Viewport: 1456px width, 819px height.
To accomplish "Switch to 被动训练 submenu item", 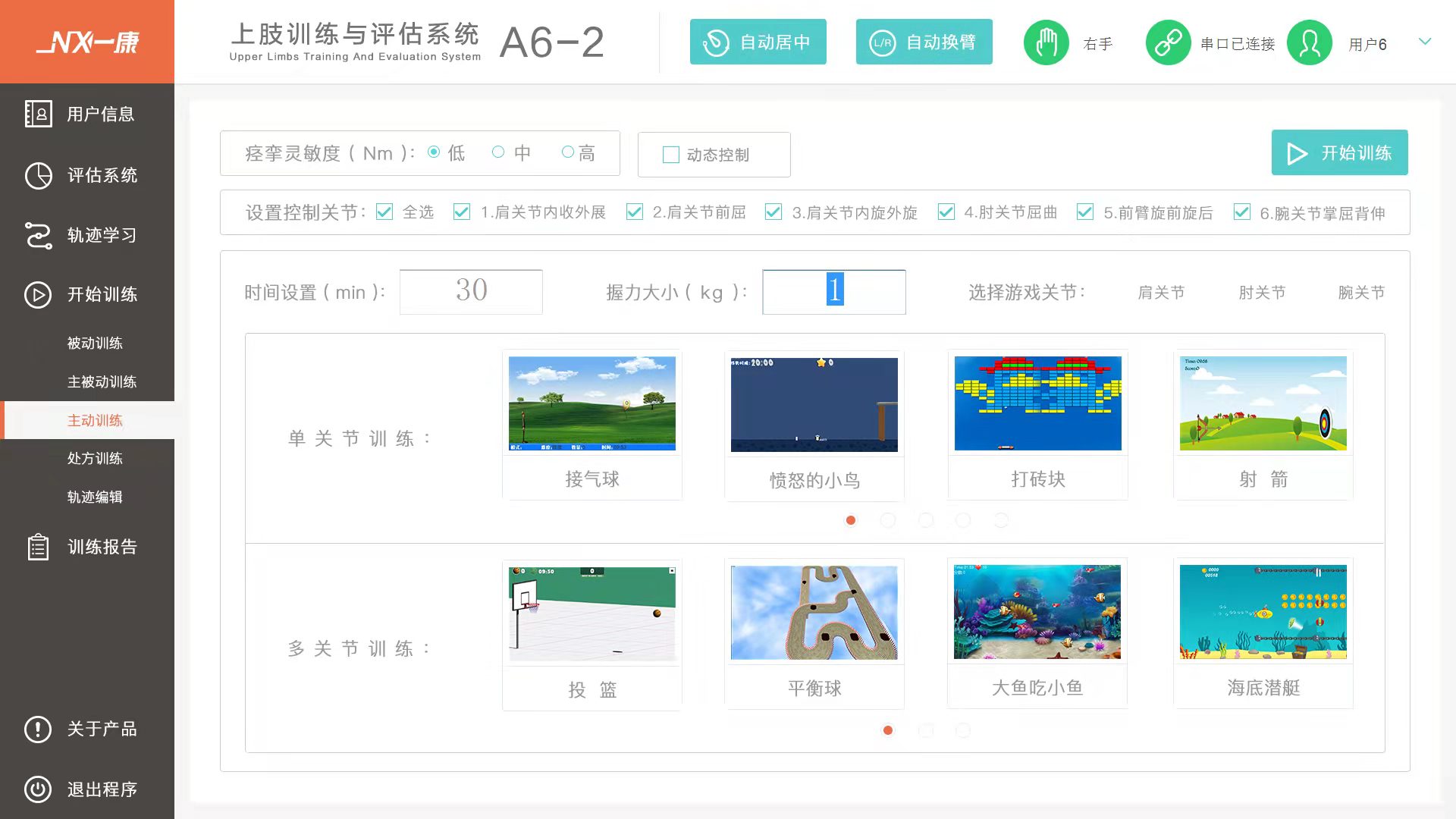I will pos(95,343).
